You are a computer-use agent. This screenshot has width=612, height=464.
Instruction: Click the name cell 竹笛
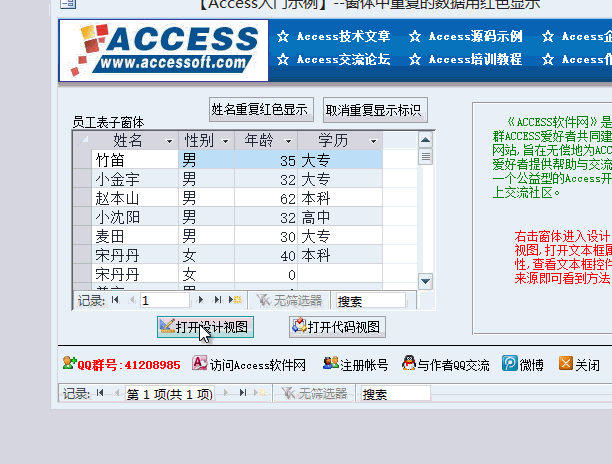tap(135, 159)
